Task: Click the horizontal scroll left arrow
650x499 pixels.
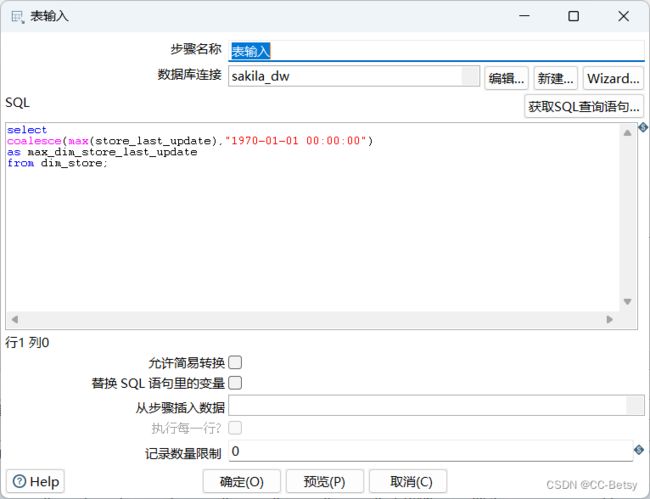Action: click(x=15, y=319)
